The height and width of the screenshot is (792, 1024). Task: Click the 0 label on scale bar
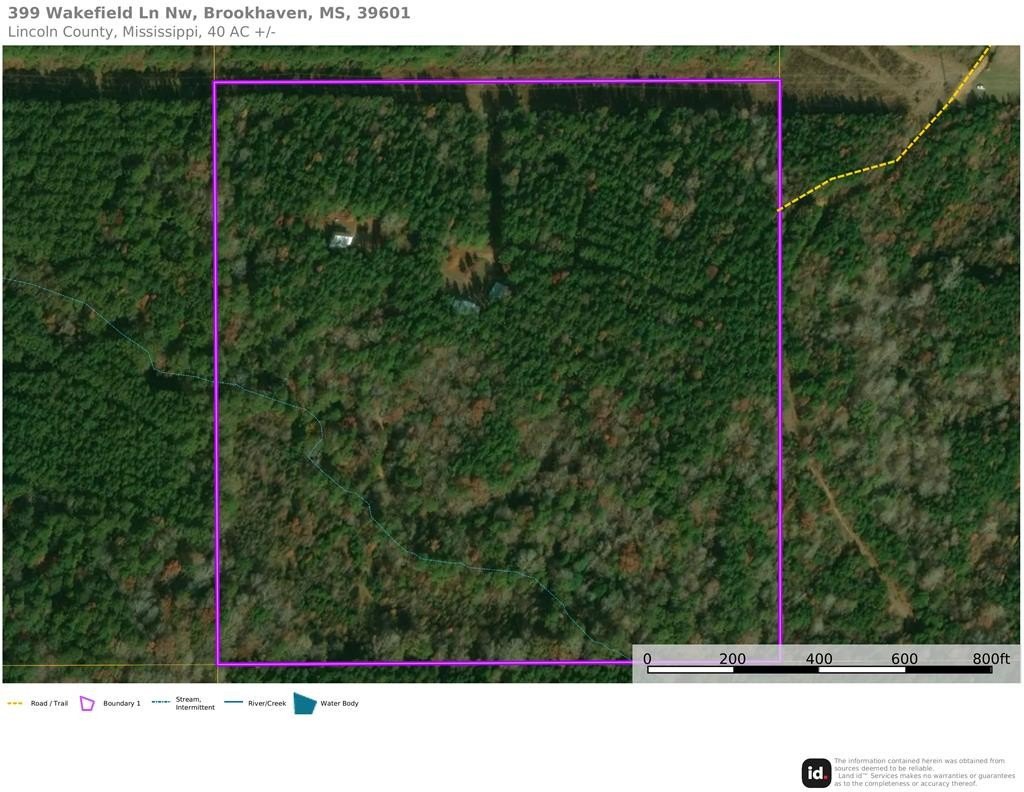point(647,658)
